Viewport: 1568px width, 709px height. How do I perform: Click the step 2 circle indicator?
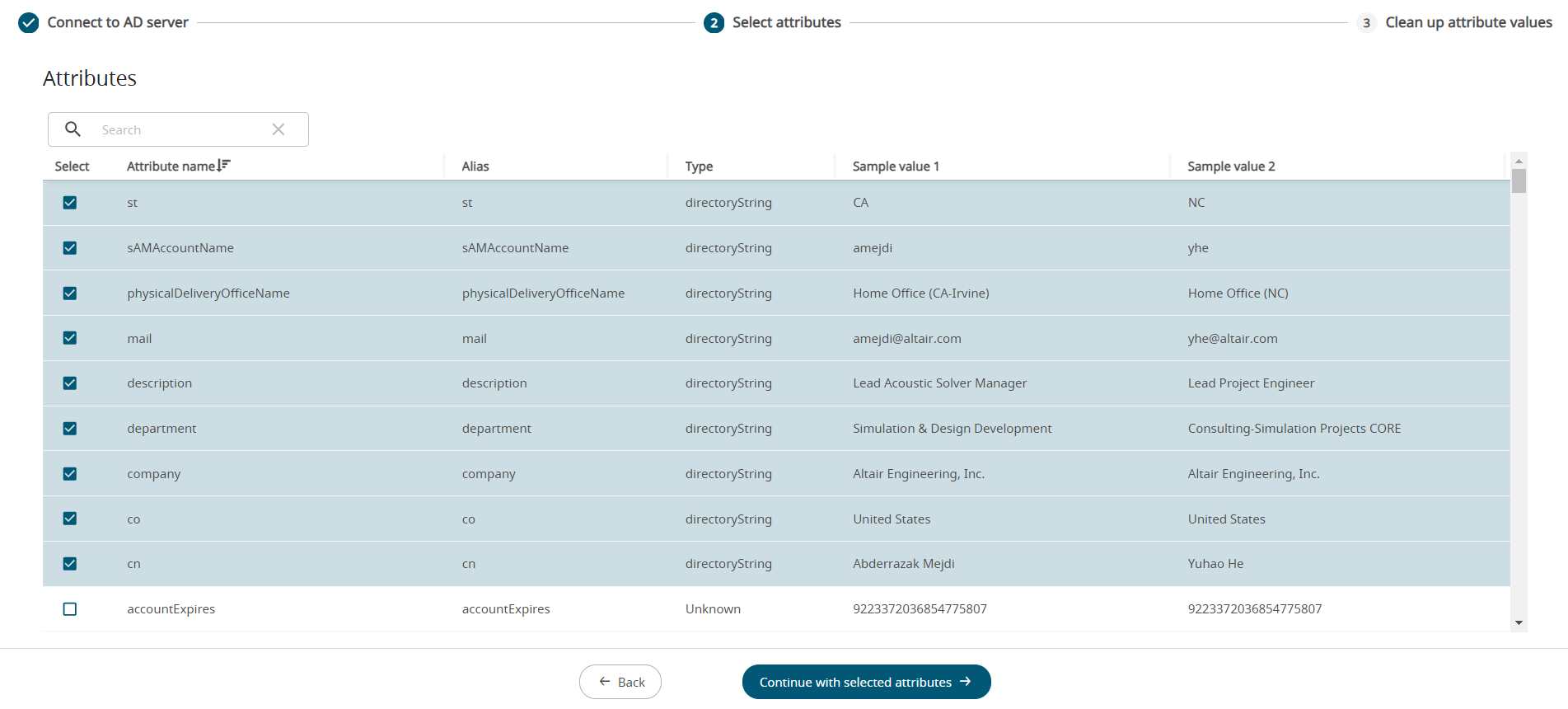714,22
